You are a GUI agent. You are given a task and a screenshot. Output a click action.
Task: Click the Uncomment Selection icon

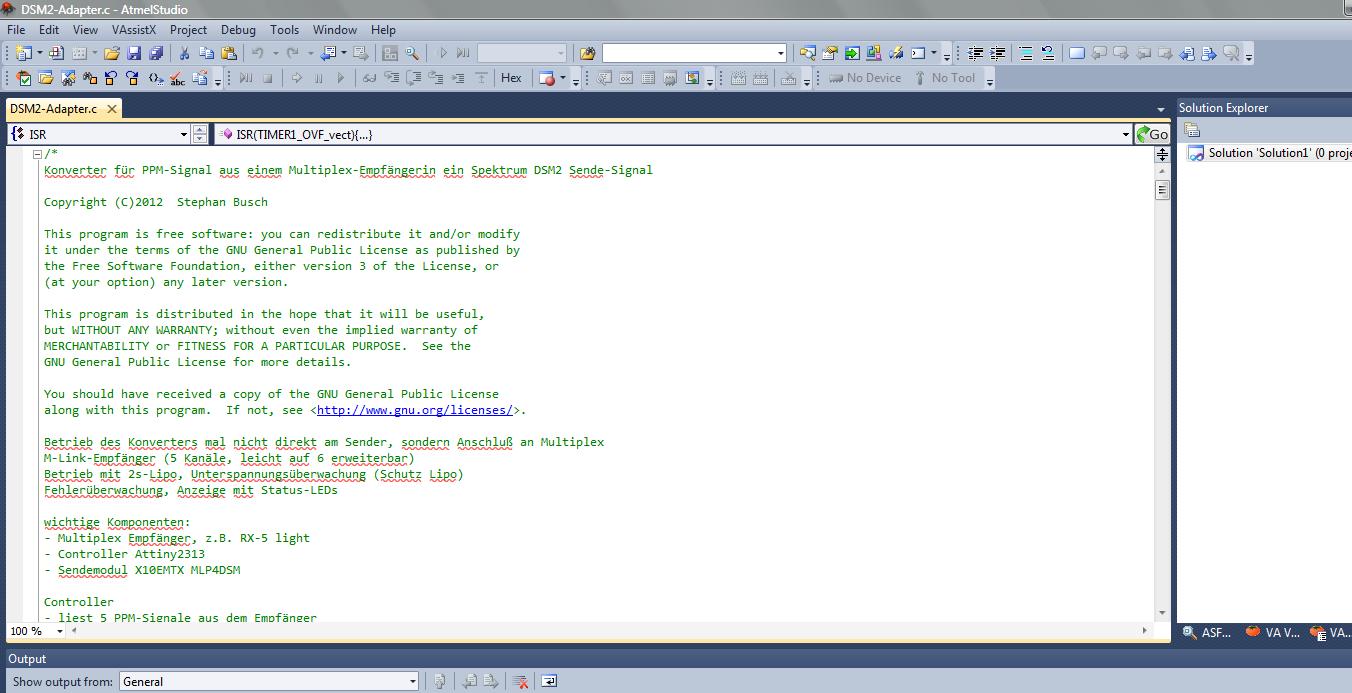tap(1047, 53)
